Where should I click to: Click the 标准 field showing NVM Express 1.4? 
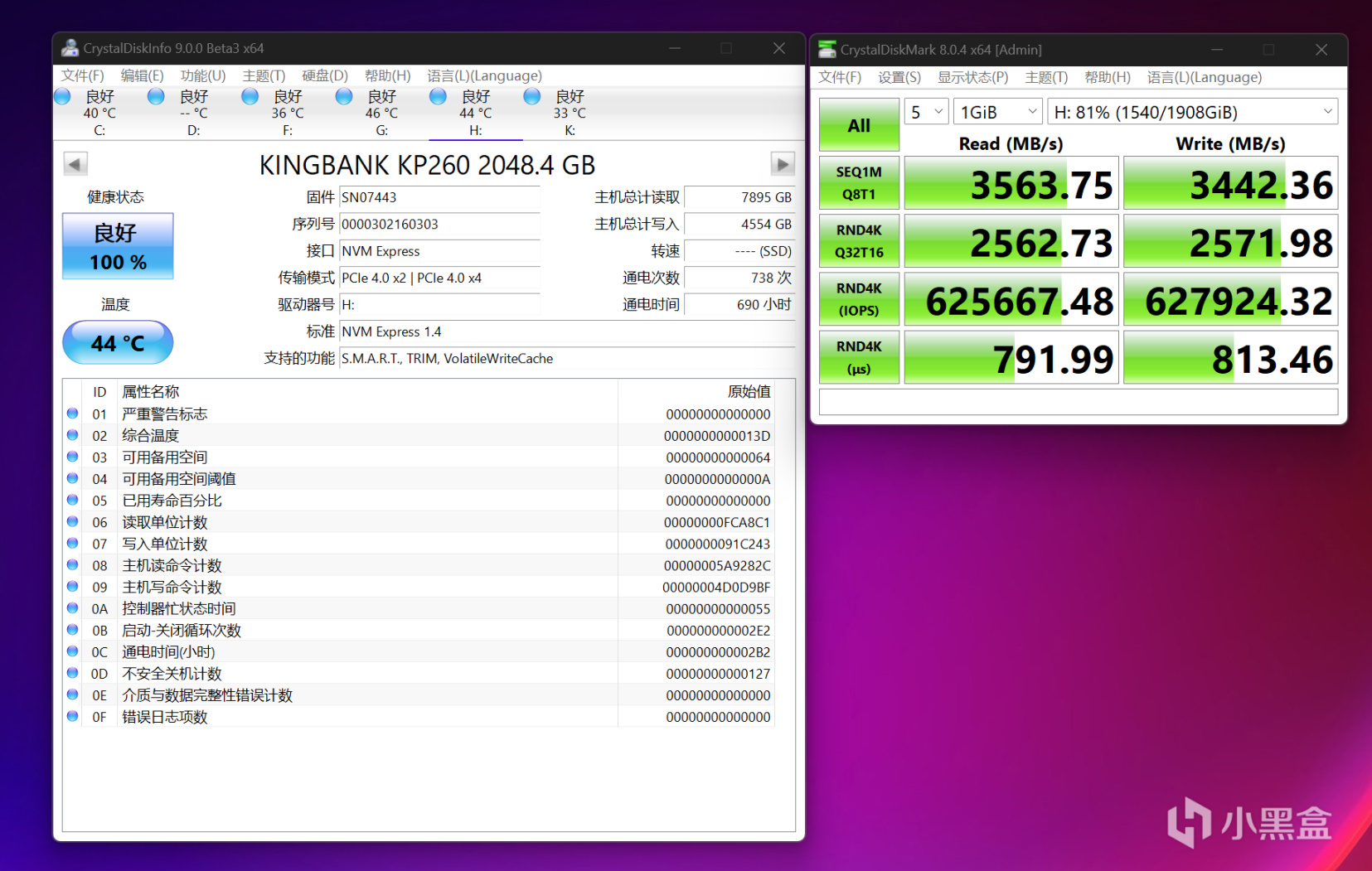tap(567, 331)
